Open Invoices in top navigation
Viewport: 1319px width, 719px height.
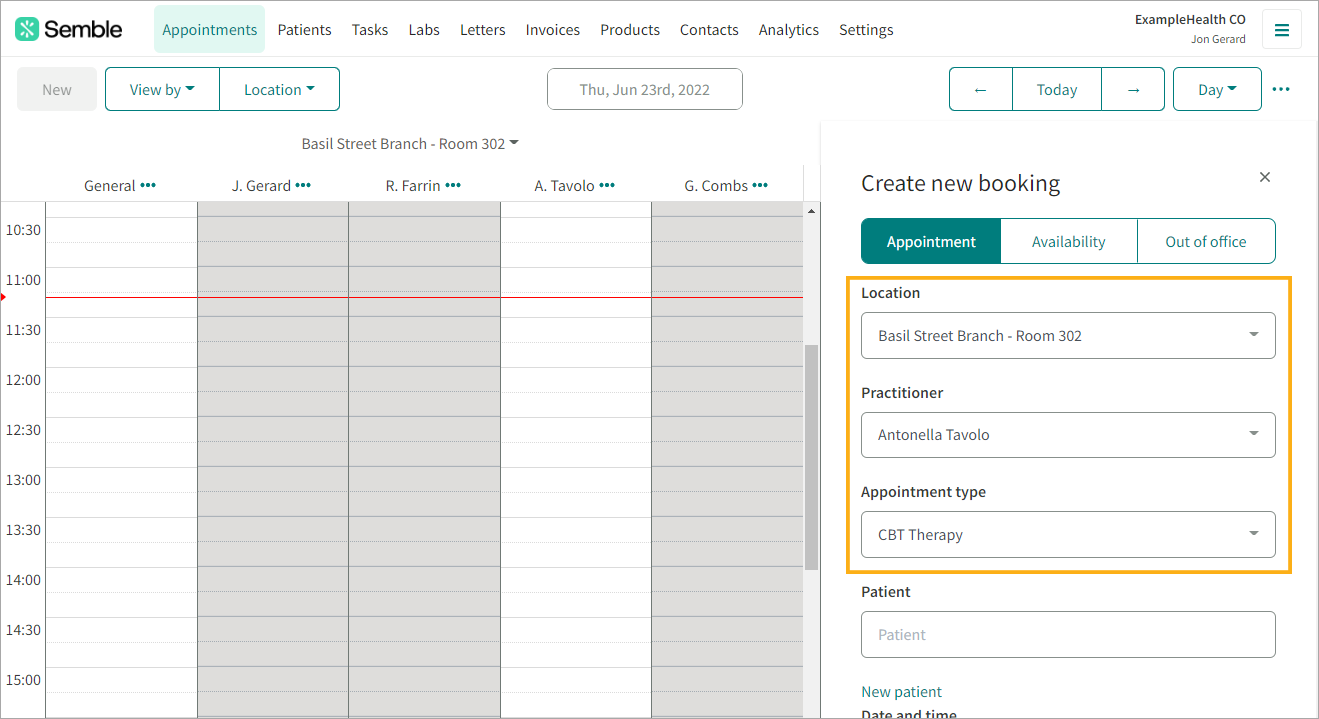click(x=553, y=29)
